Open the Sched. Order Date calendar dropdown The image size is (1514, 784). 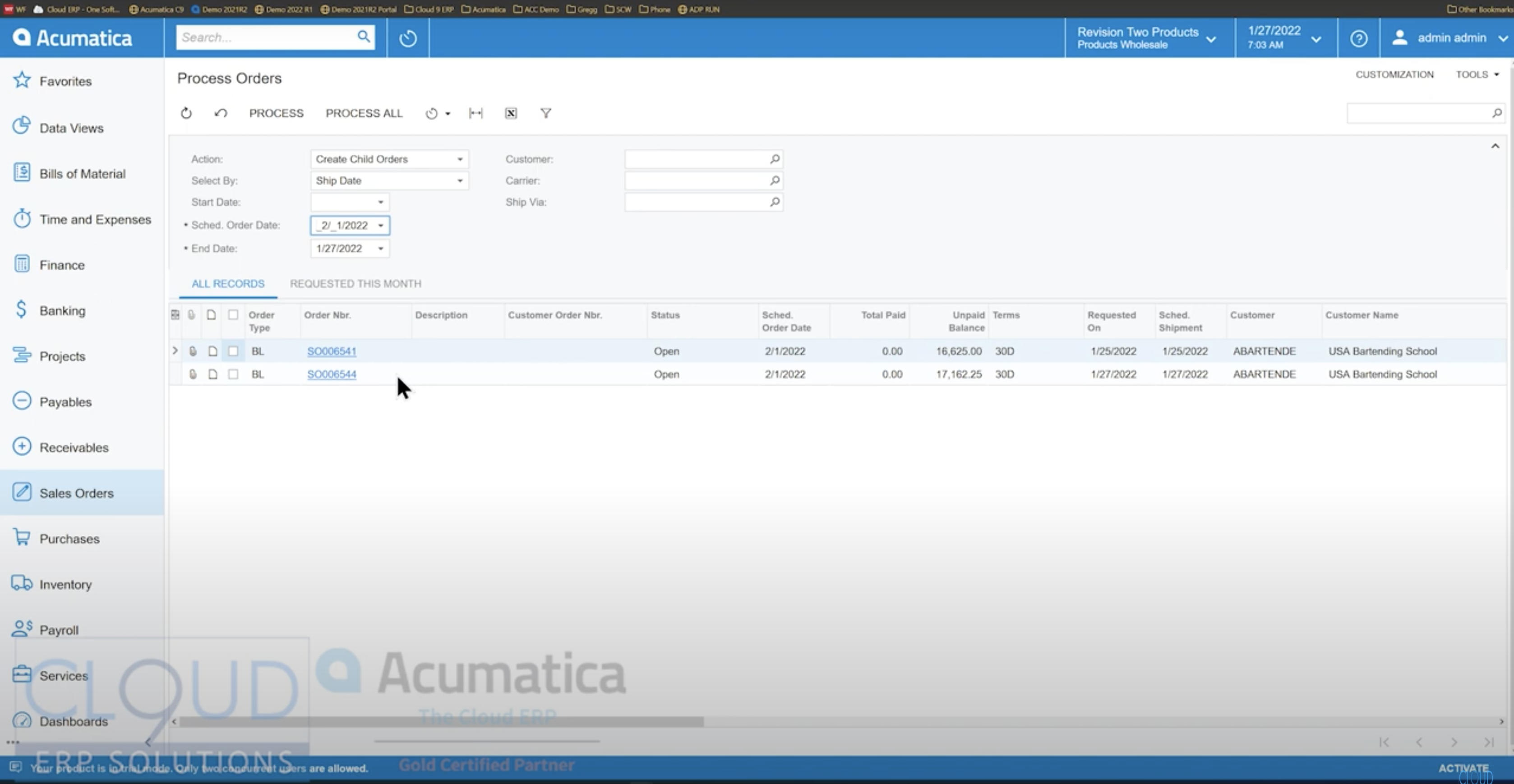click(380, 225)
